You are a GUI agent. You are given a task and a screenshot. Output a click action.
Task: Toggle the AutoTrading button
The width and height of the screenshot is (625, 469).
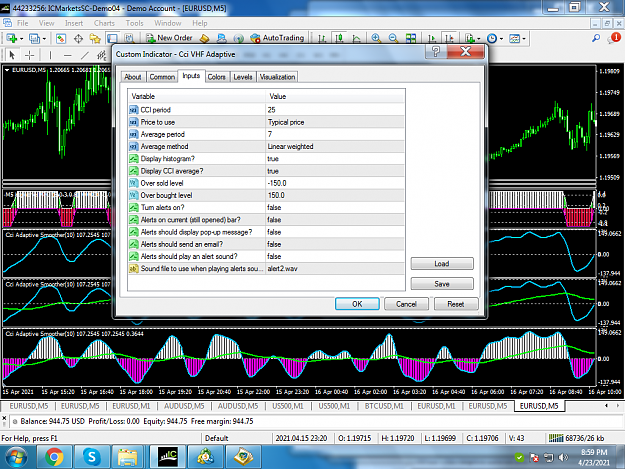click(x=277, y=38)
